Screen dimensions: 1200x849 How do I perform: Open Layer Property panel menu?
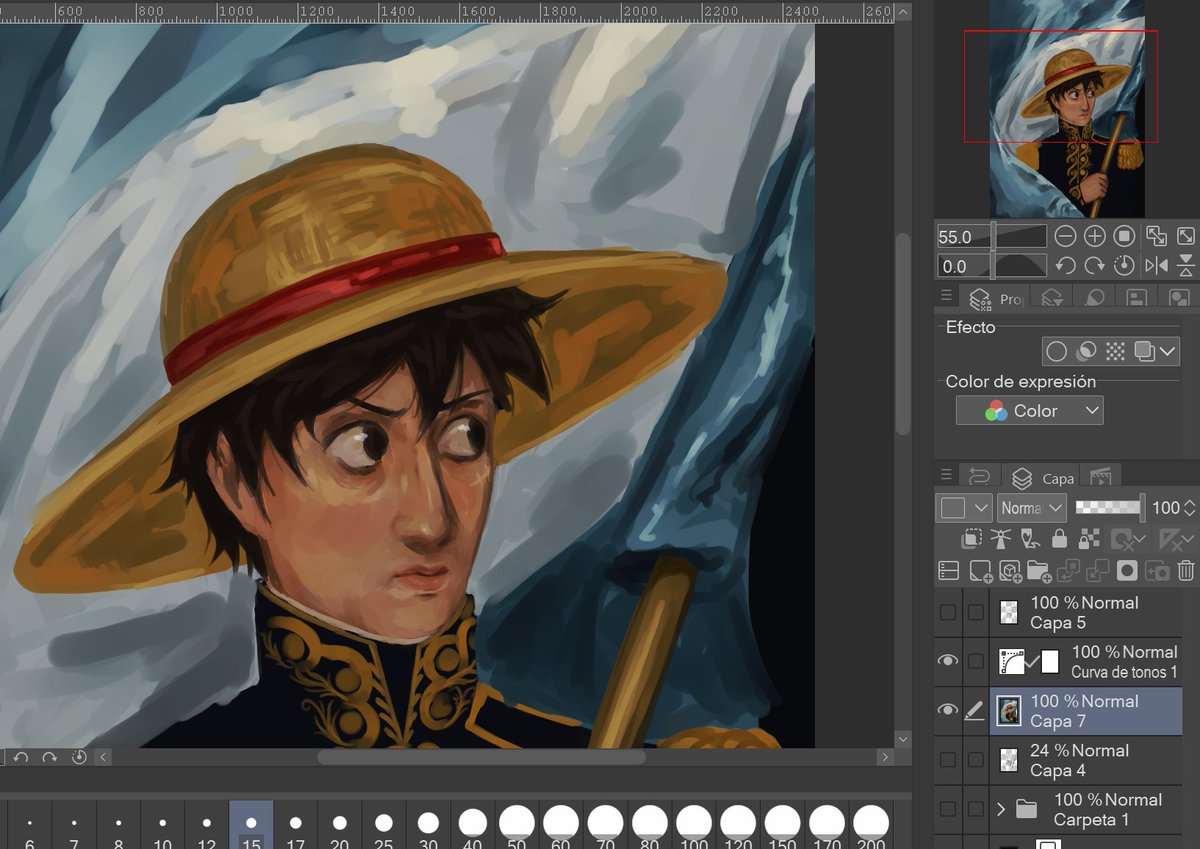point(946,297)
